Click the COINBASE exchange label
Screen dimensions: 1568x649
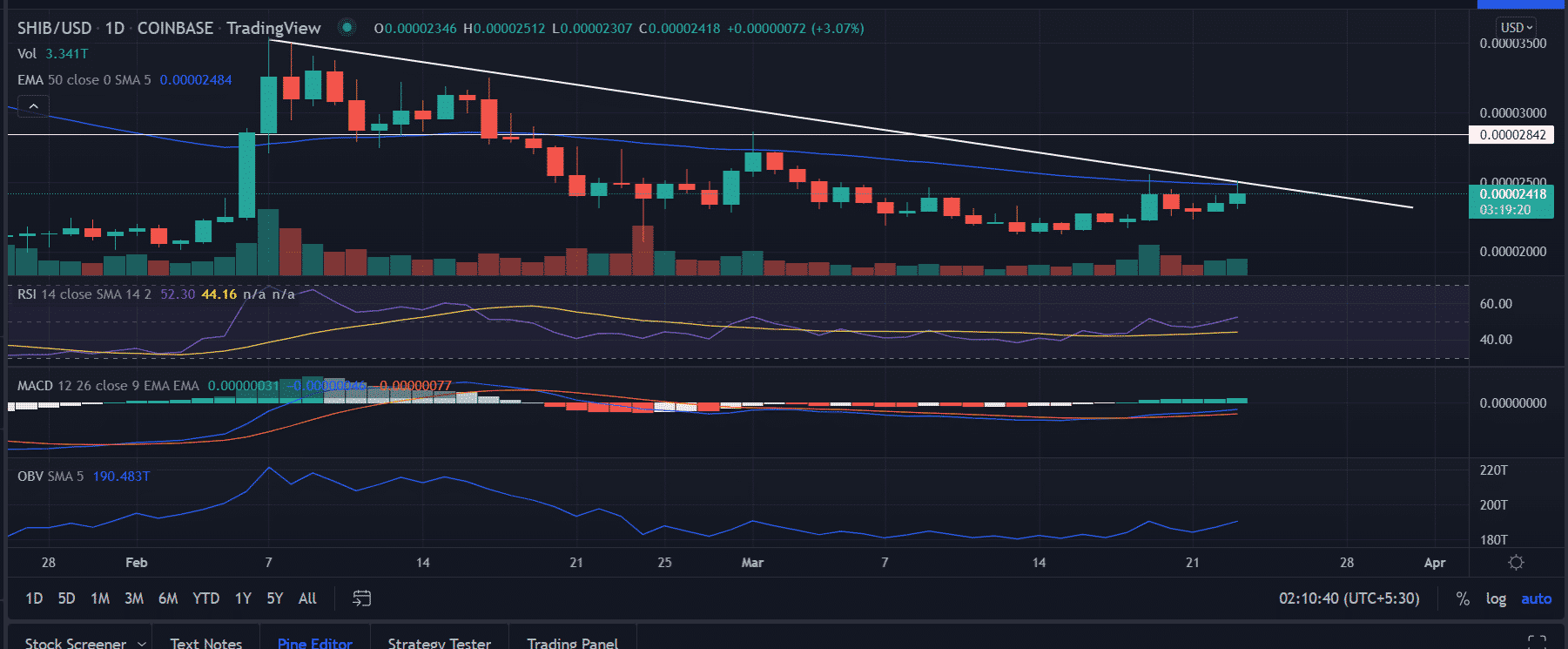[175, 28]
